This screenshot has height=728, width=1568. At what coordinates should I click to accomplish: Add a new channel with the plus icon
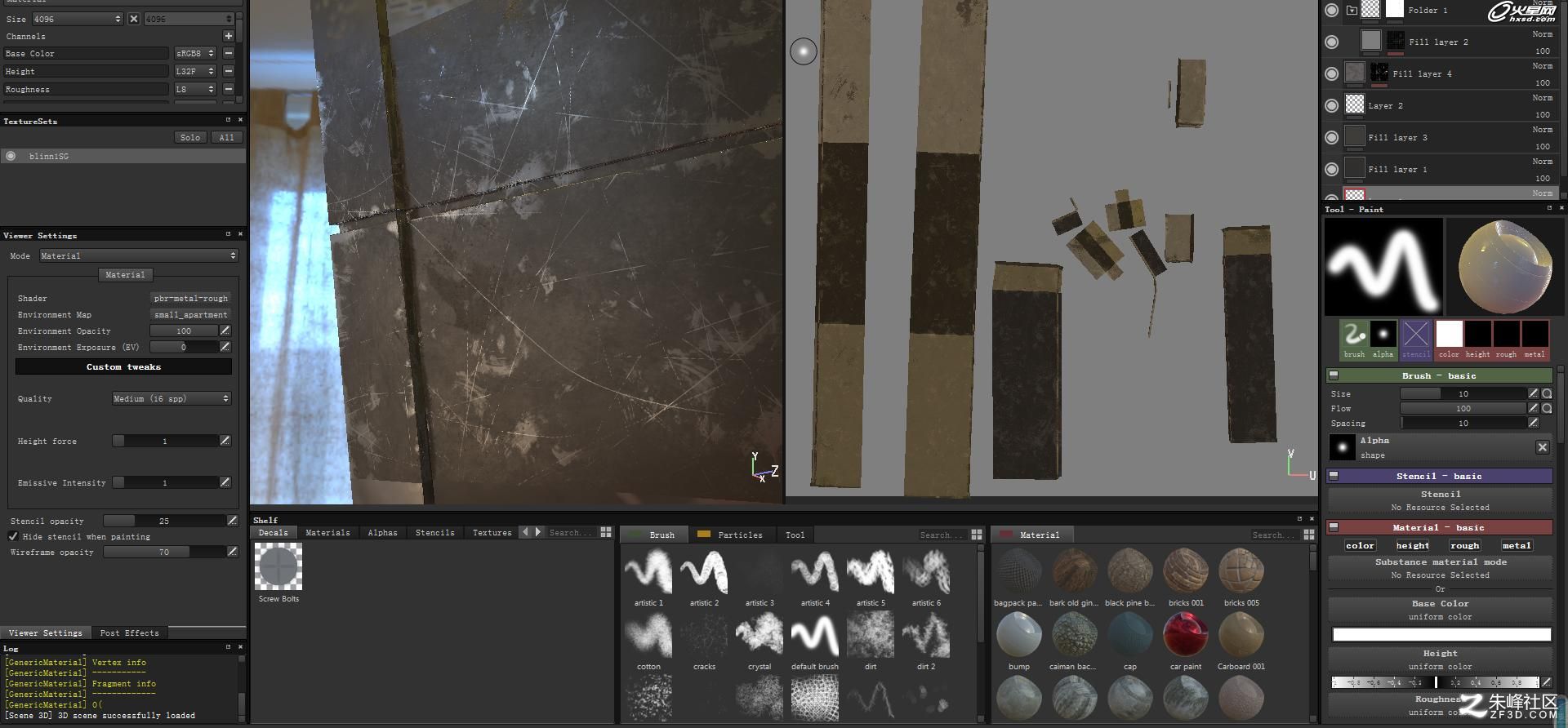coord(229,36)
